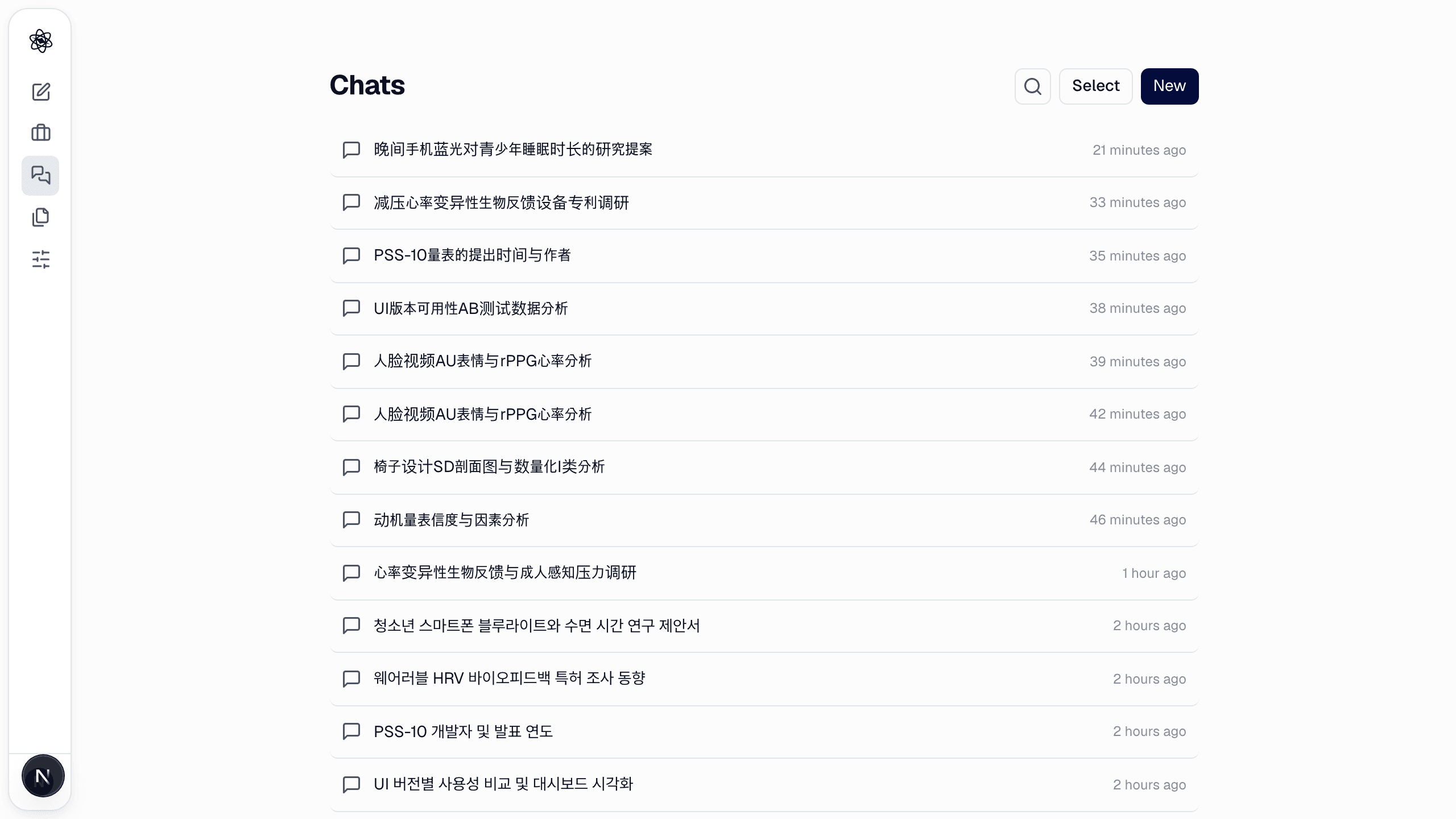The height and width of the screenshot is (819, 1456).
Task: Open chat "UI版本可用性AB测试数据分析"
Action: coord(764,308)
